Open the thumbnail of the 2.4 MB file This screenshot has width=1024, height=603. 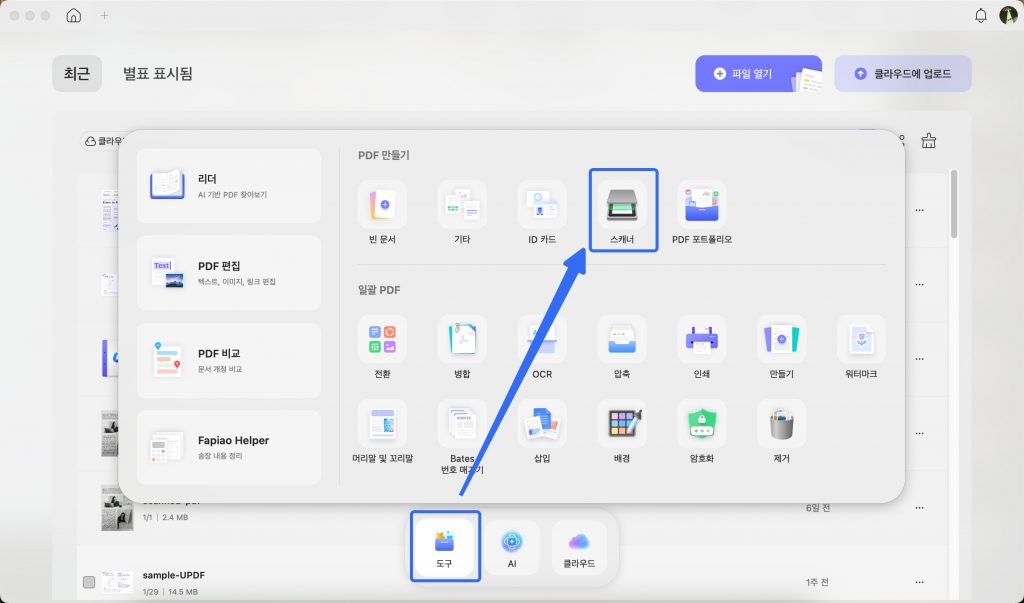click(x=117, y=508)
